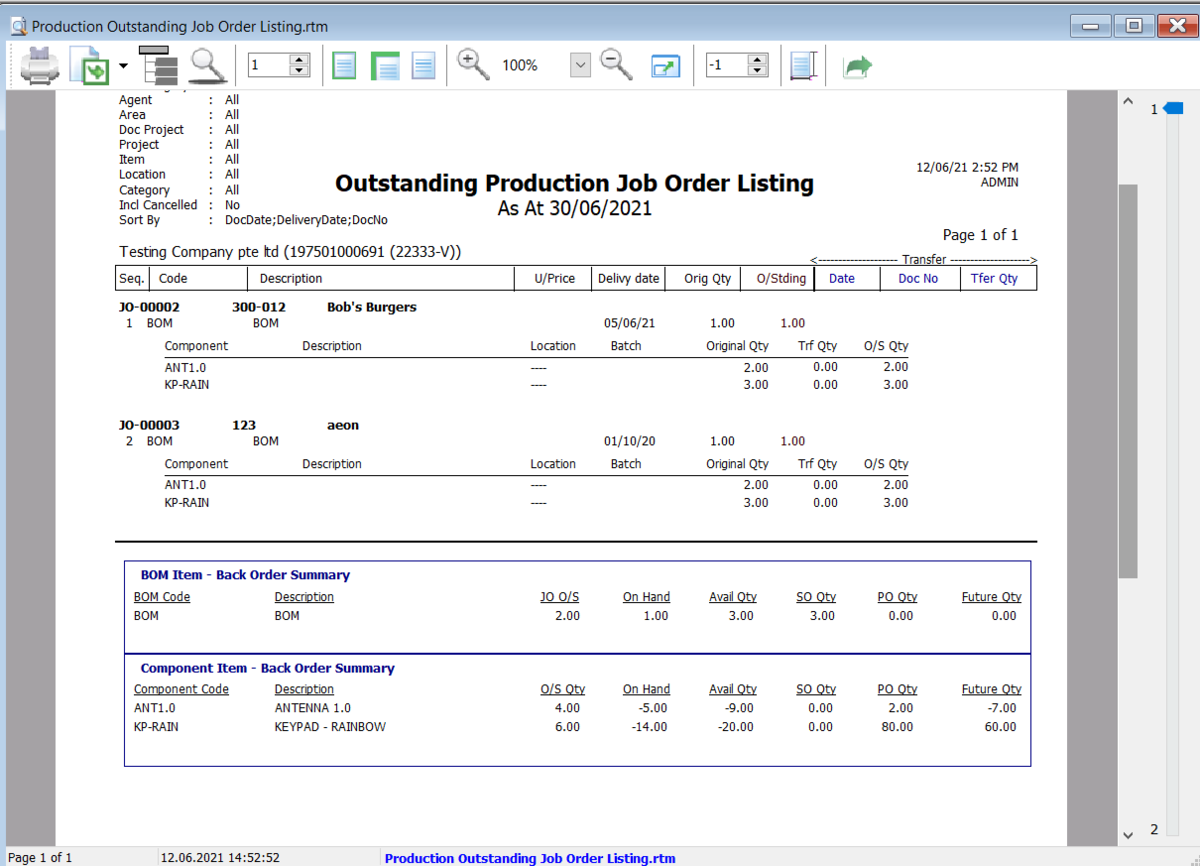Click the margin view icon
Image resolution: width=1200 pixels, height=866 pixels.
coord(803,64)
